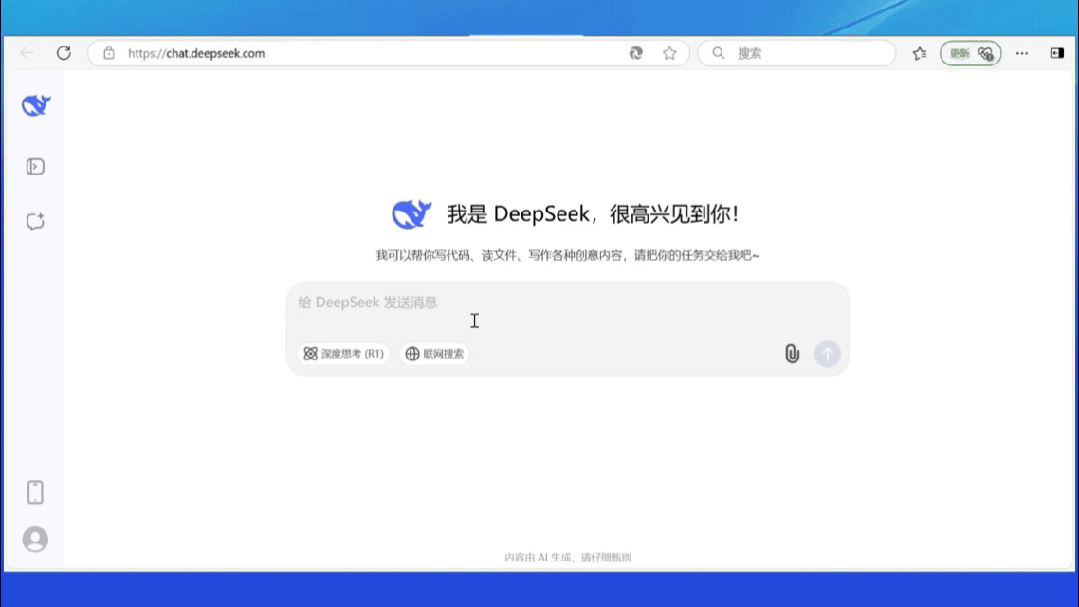
Task: Click the AI-generated content disclaimer text
Action: [x=567, y=557]
